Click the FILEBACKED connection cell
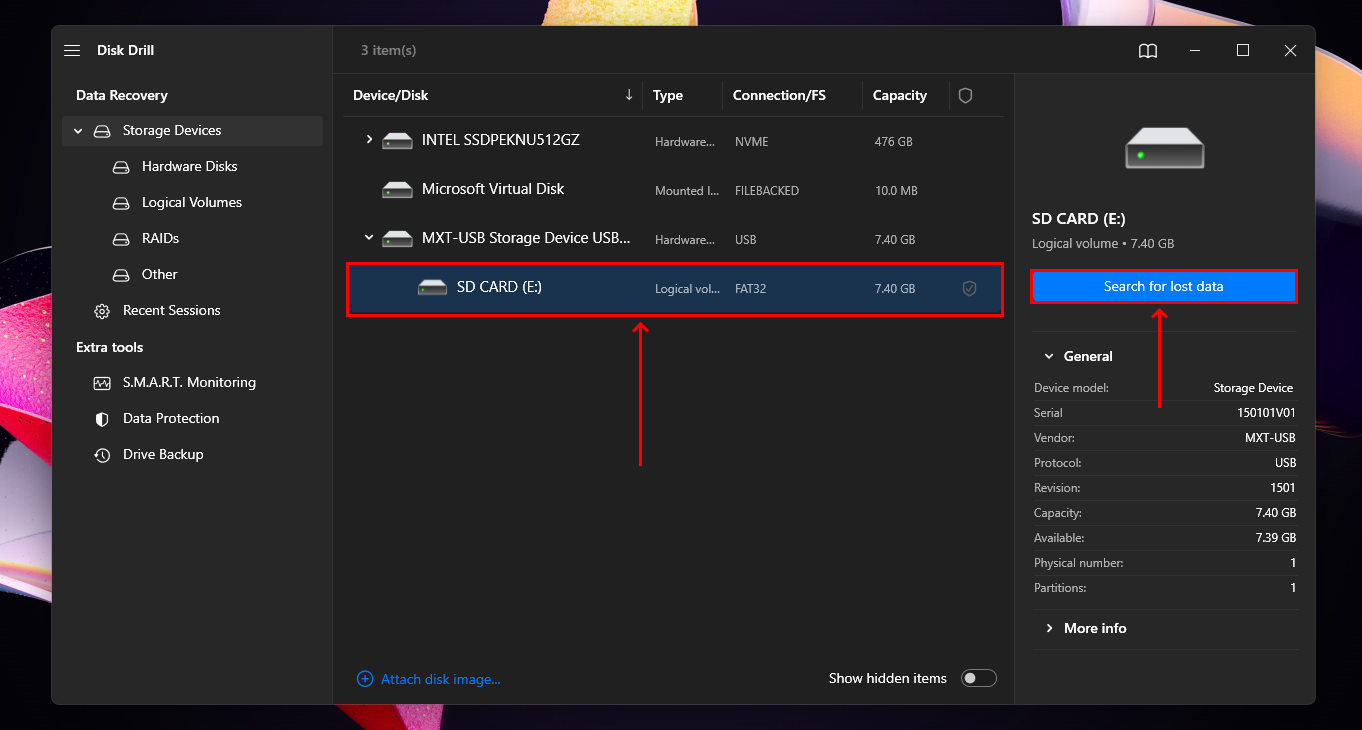The height and width of the screenshot is (730, 1362). point(767,191)
